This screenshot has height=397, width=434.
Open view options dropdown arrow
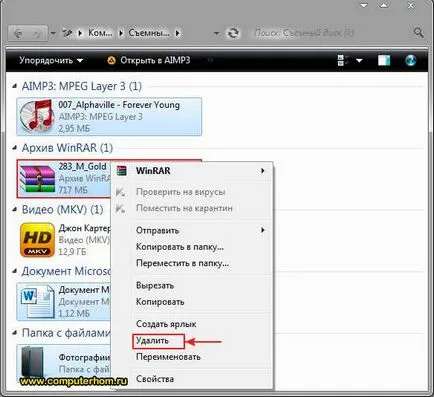(359, 61)
